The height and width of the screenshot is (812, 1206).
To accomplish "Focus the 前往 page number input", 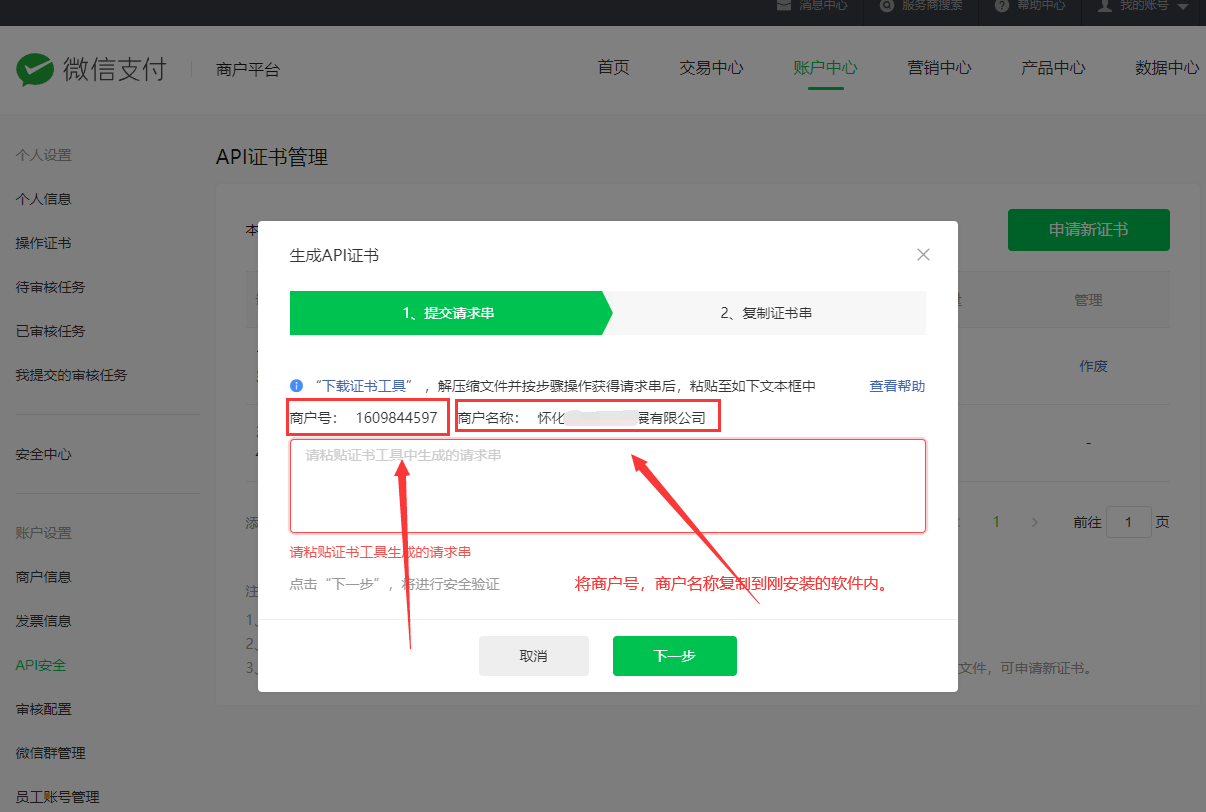I will pyautogui.click(x=1129, y=522).
